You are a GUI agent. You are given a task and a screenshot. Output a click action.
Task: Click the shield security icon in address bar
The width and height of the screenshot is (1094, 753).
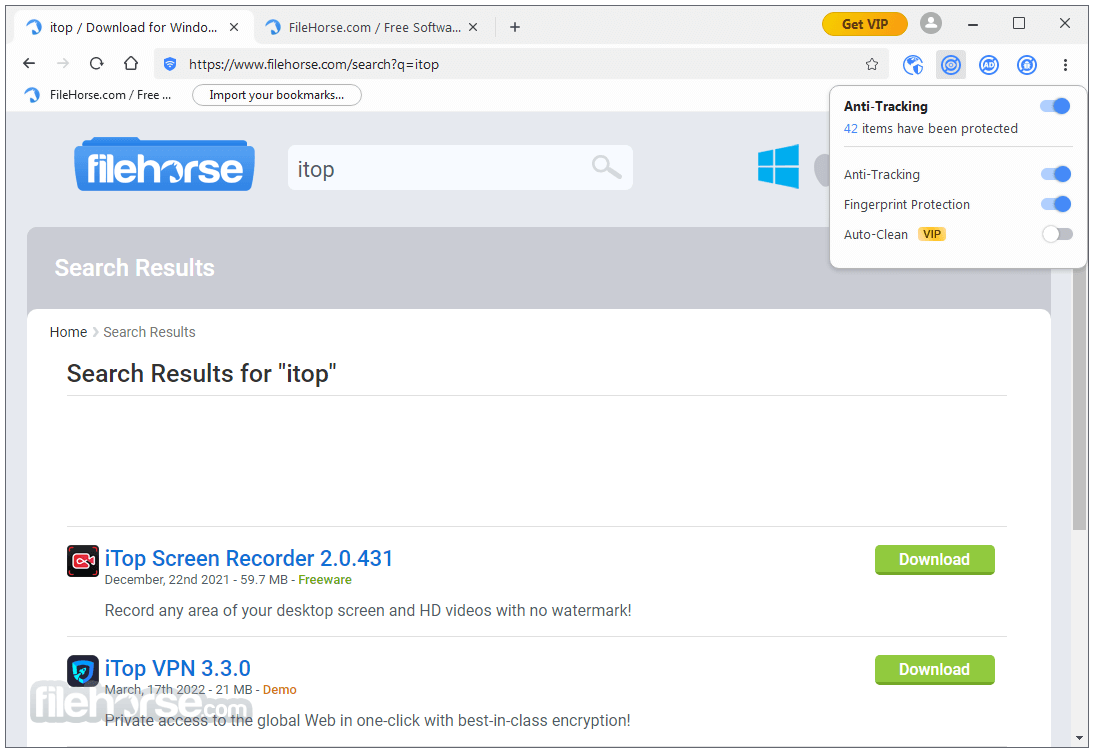point(170,64)
